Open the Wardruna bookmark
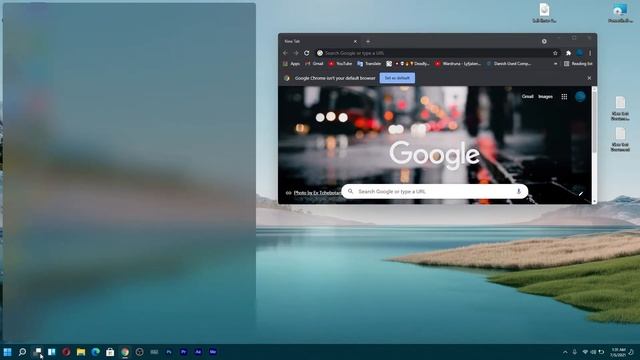This screenshot has width=640, height=360. pyautogui.click(x=458, y=64)
